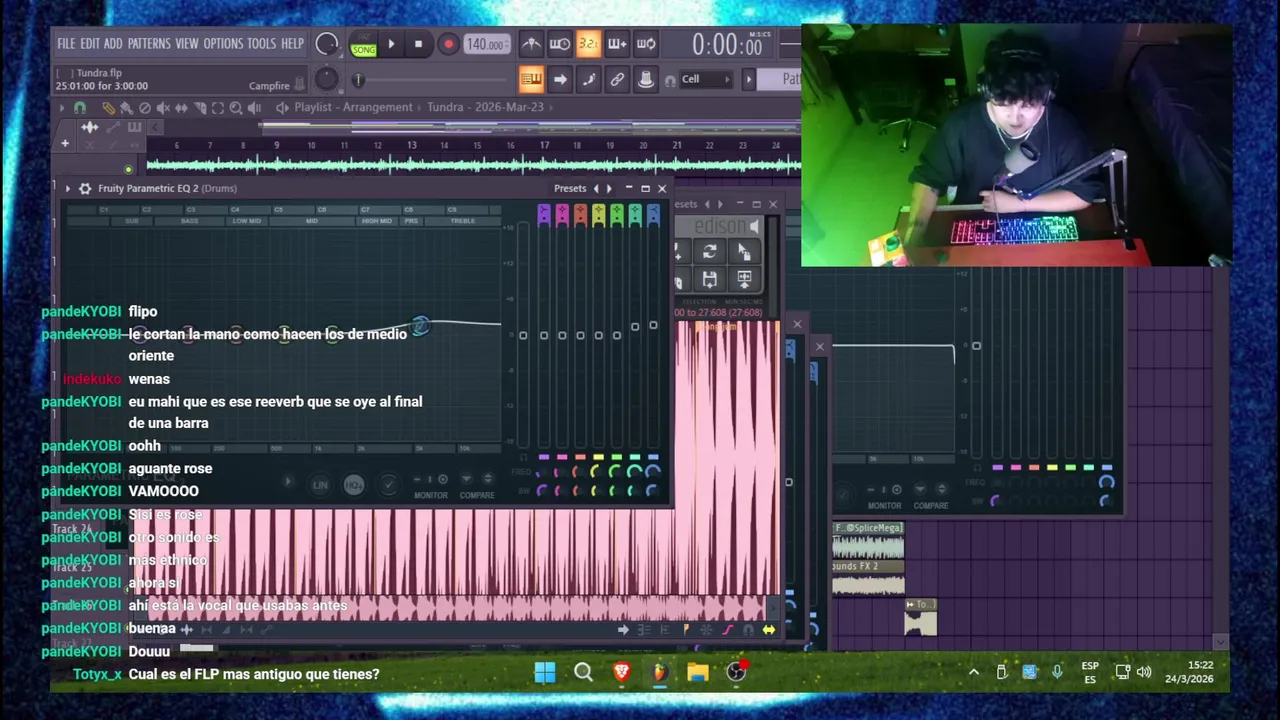This screenshot has height=720, width=1280.
Task: Click the Edison loop recording icon
Action: [709, 252]
